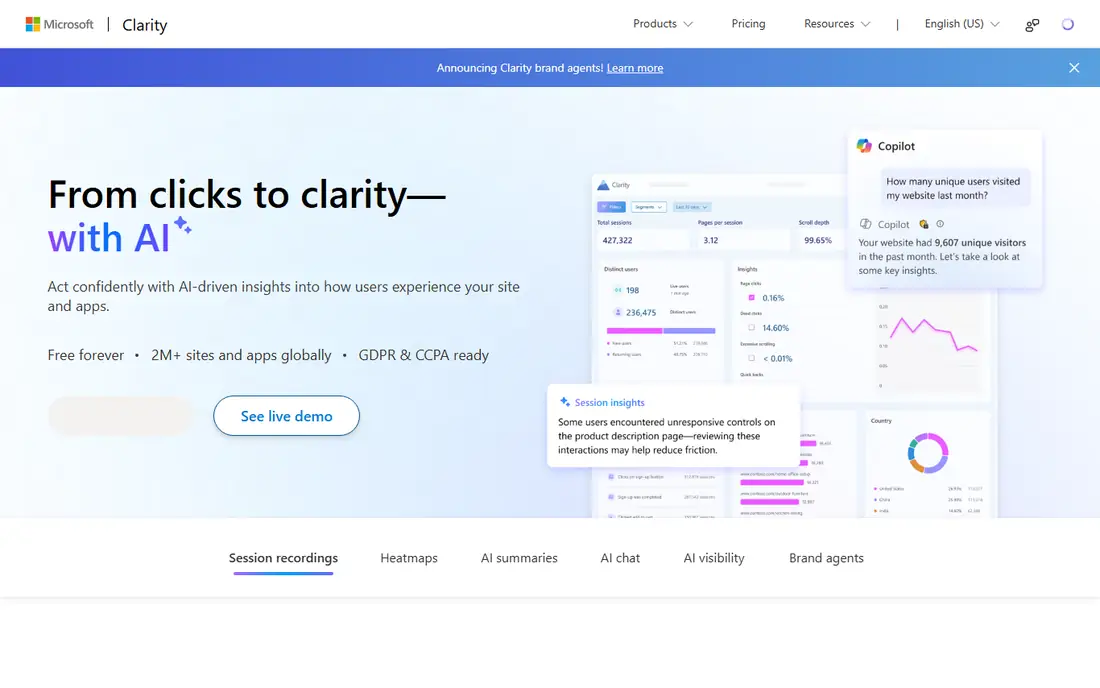1100x688 pixels.
Task: Open the English (US) language selector
Action: [962, 24]
